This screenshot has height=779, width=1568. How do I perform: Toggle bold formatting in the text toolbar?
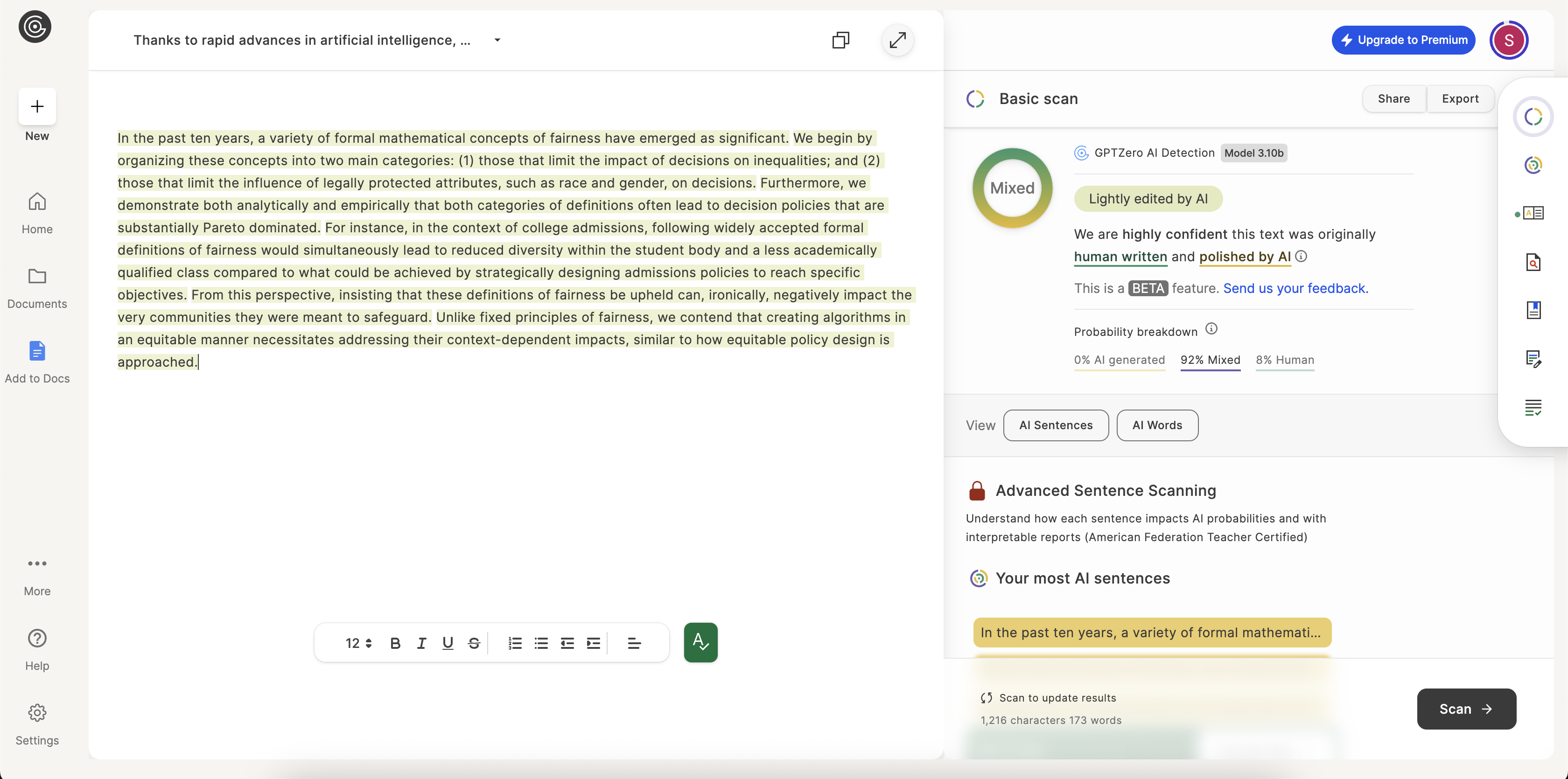click(395, 643)
